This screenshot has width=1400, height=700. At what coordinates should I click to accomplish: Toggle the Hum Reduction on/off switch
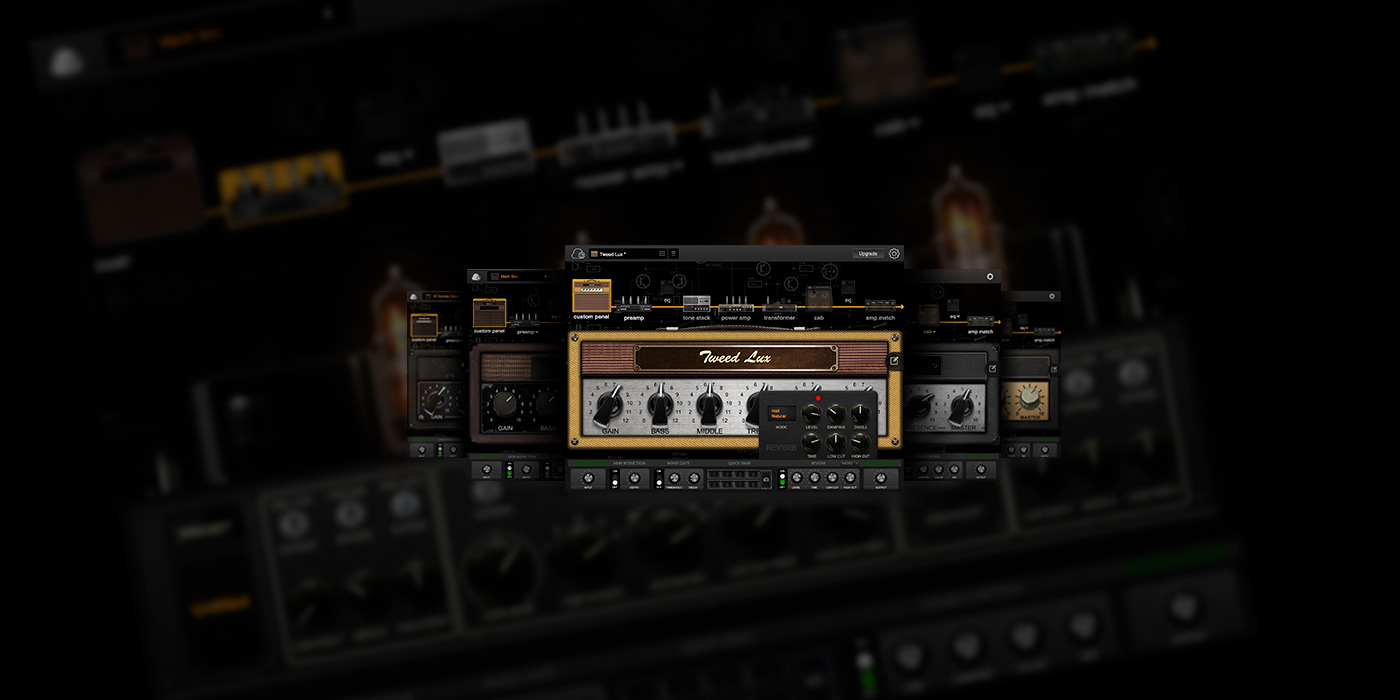tap(614, 479)
